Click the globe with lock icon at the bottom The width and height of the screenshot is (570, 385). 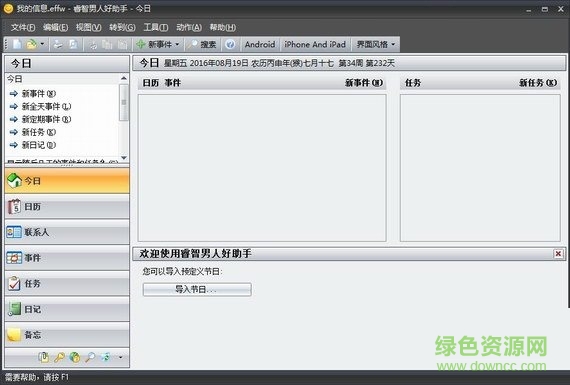75,357
